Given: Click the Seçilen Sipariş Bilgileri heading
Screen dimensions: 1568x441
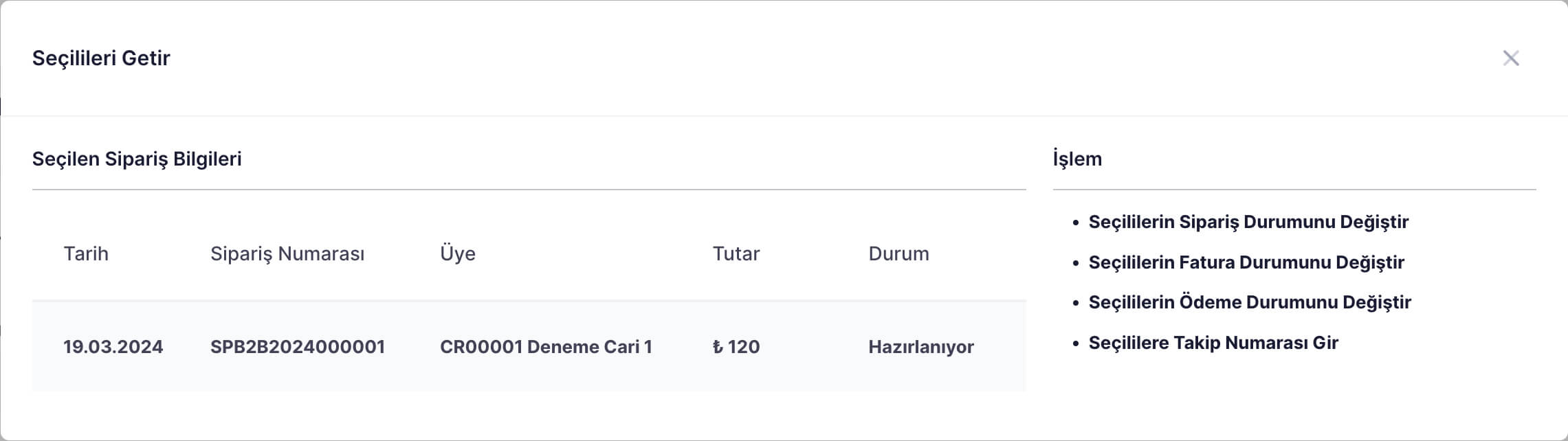Looking at the screenshot, I should pos(137,159).
